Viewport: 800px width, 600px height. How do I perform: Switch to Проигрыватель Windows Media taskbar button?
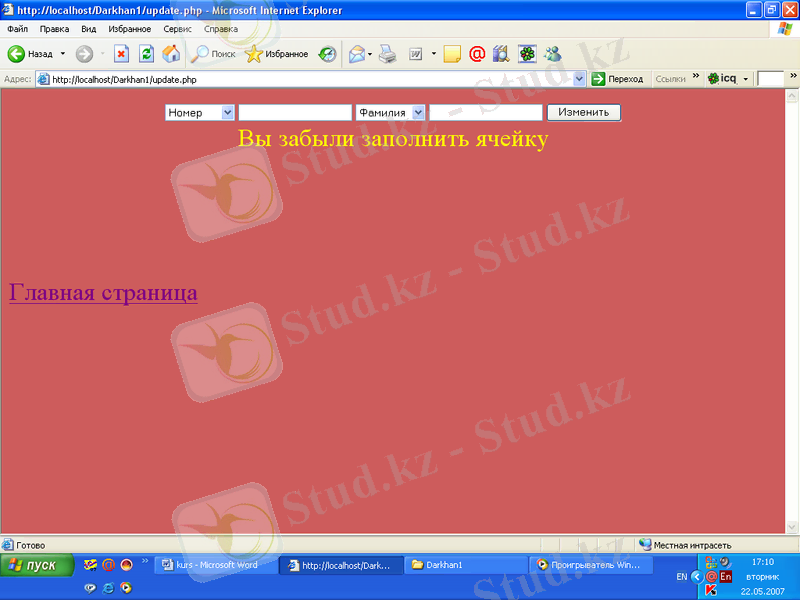tap(591, 565)
